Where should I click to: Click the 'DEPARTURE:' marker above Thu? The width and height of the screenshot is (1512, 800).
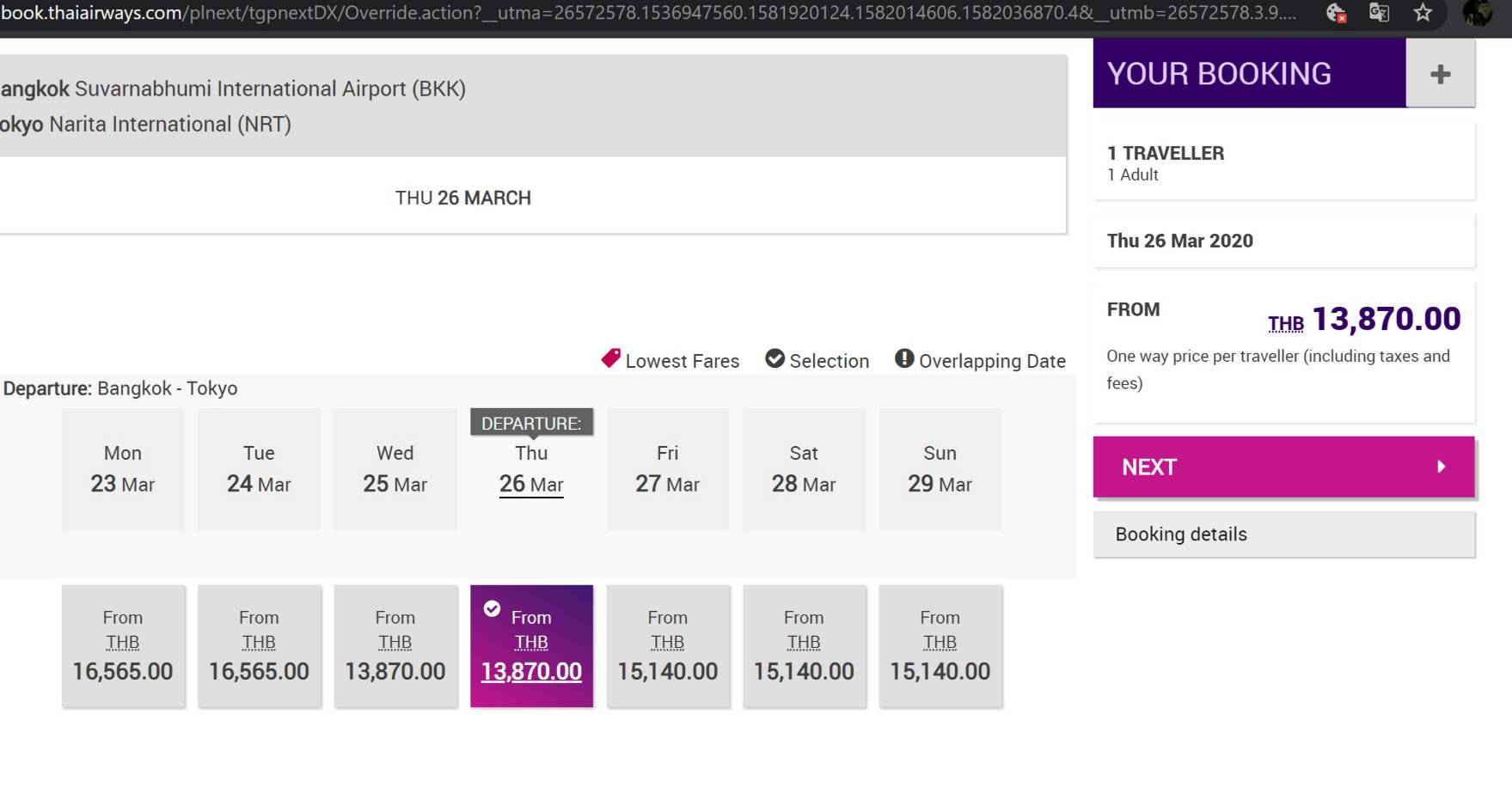(531, 423)
